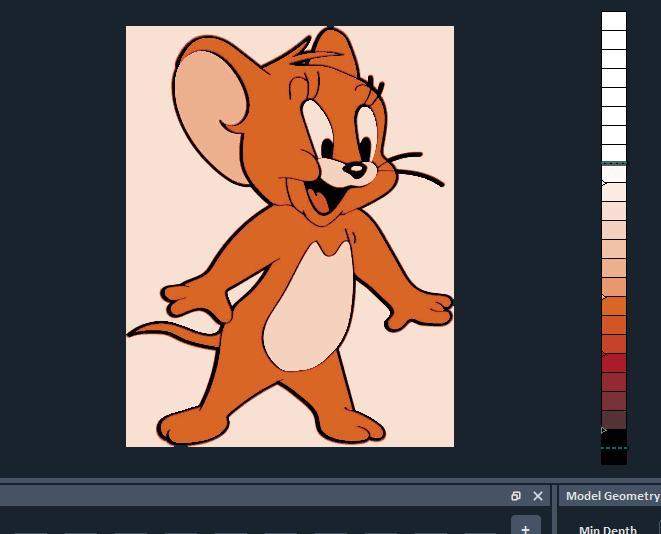Click the teal dashed line below the white segments
The image size is (661, 534).
pos(614,163)
